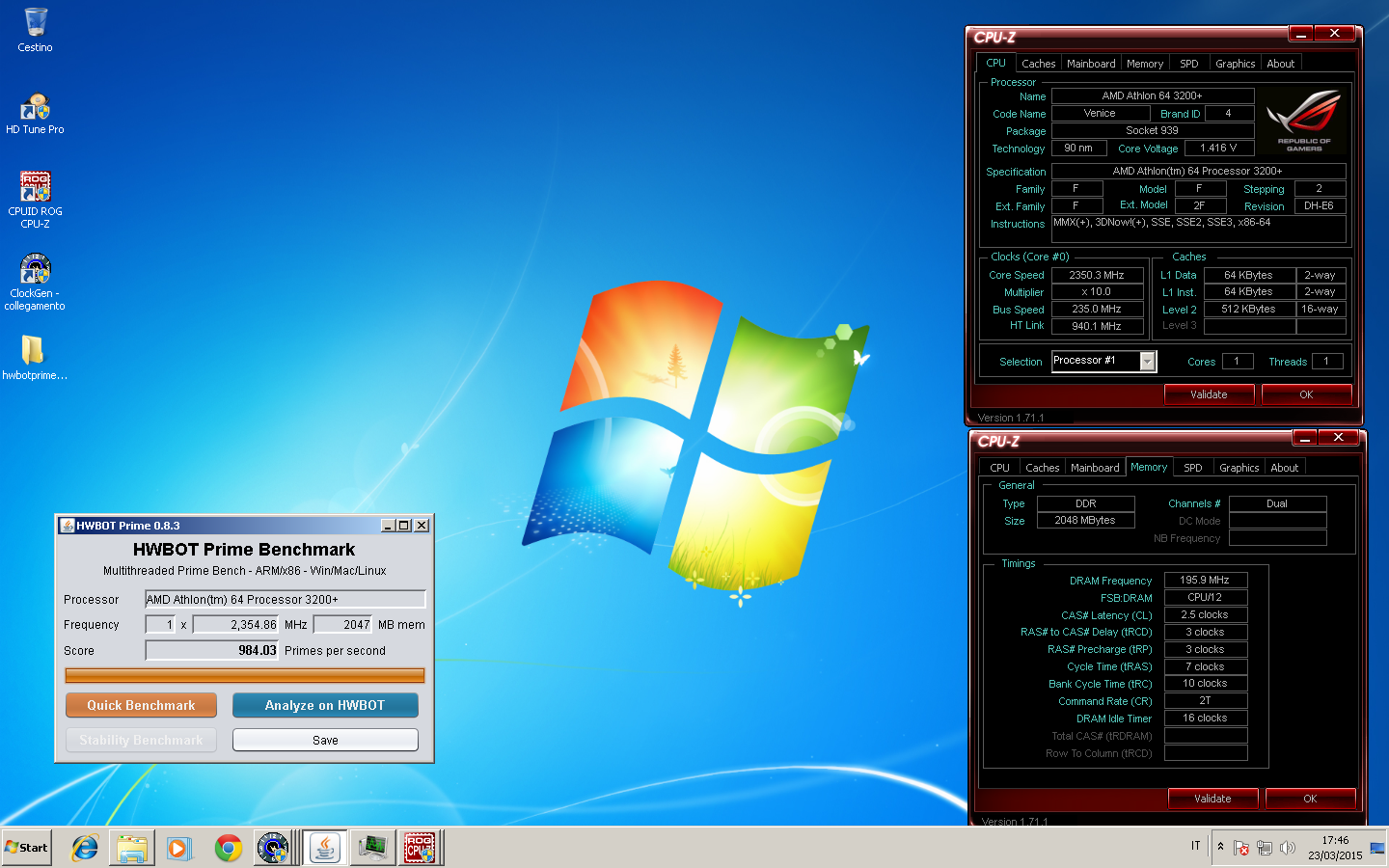
Task: Launch Internet Explorer from the taskbar
Action: click(x=85, y=848)
